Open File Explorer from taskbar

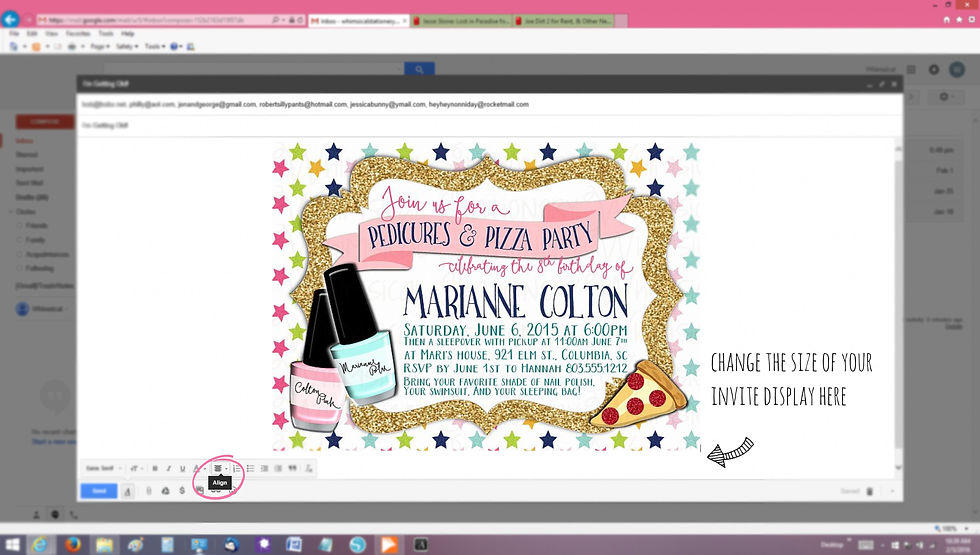[x=104, y=545]
